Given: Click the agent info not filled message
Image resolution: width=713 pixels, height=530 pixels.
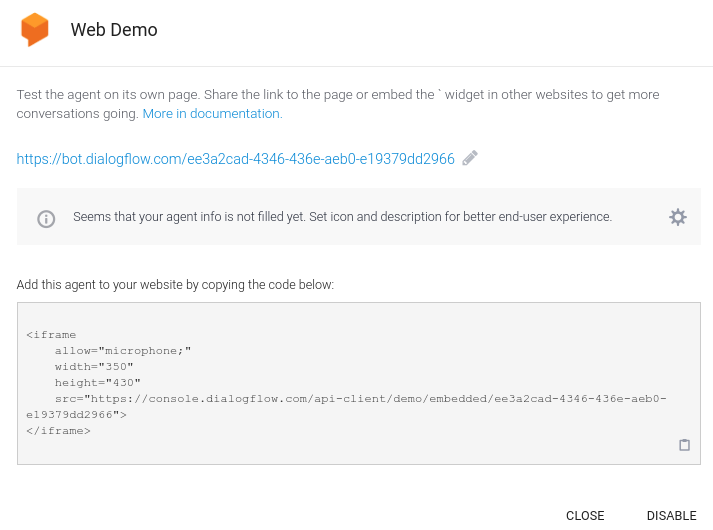Looking at the screenshot, I should coord(342,217).
